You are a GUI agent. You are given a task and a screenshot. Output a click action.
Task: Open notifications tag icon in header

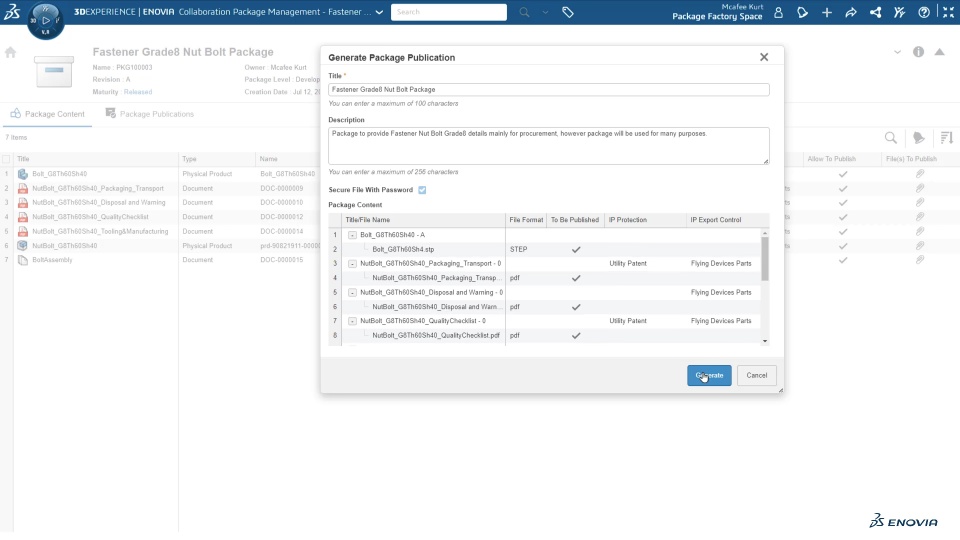802,12
